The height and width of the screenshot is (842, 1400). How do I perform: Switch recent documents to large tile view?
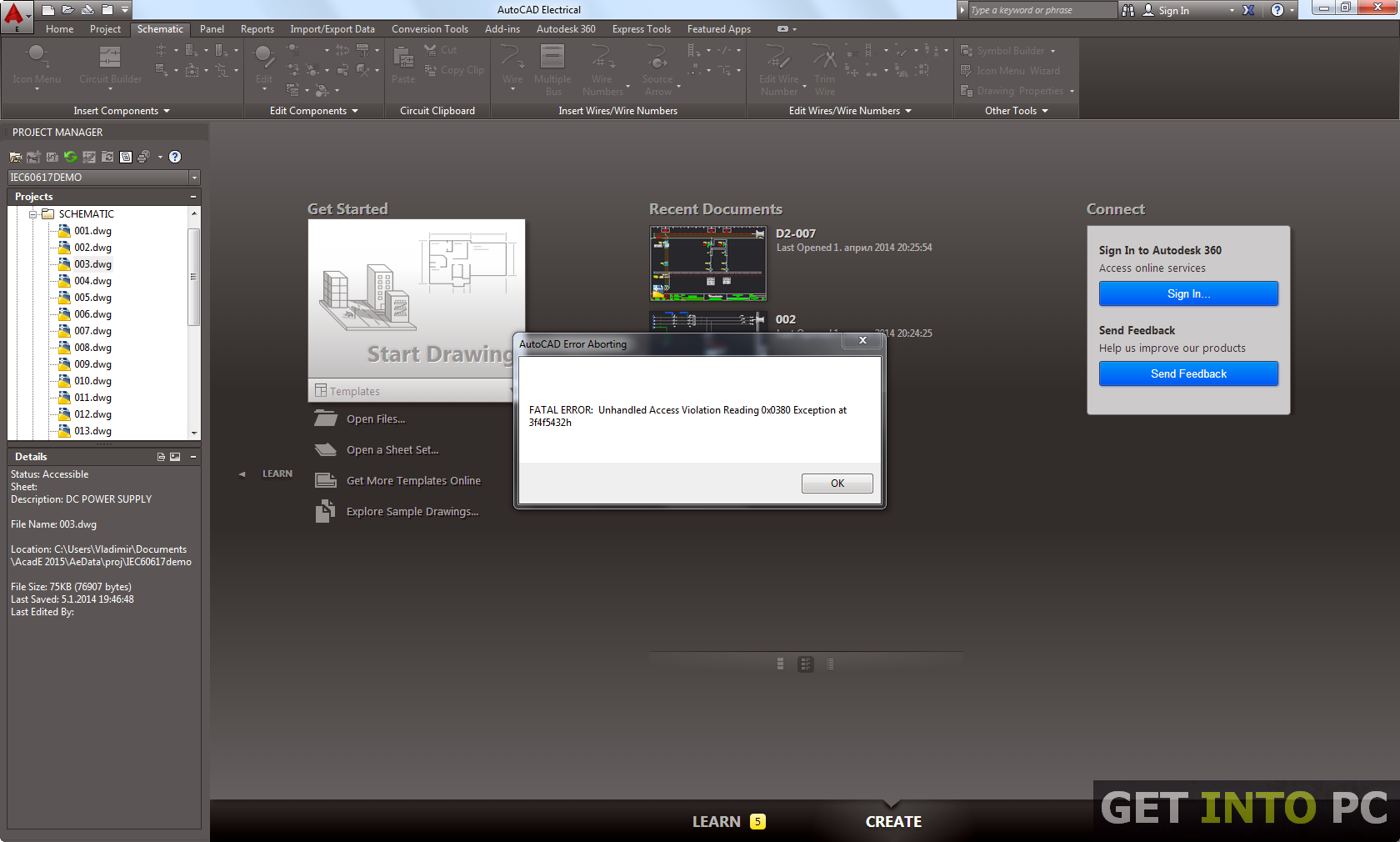point(780,664)
